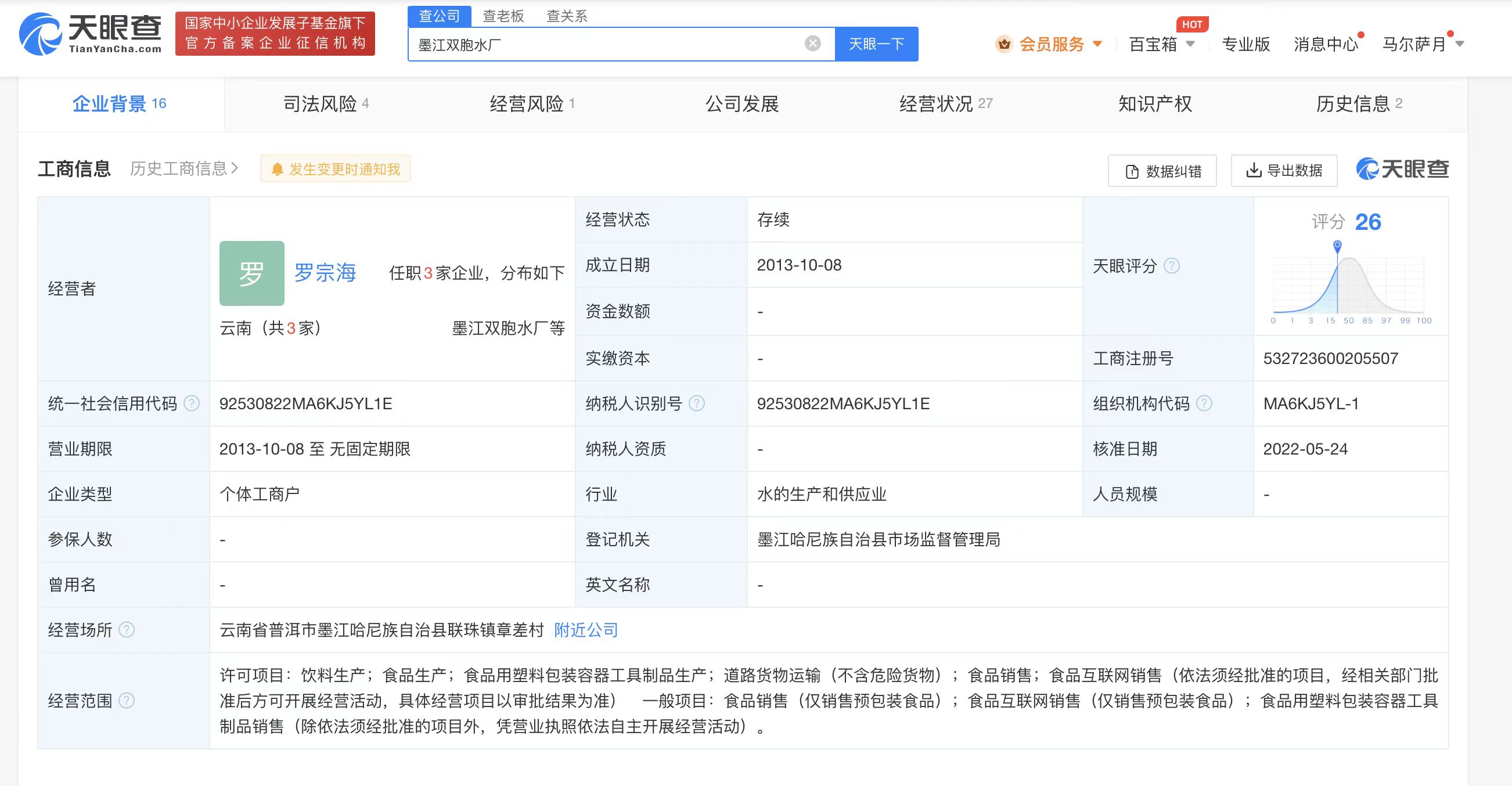Click the green 罗 avatar tile
The height and width of the screenshot is (786, 1512).
click(x=252, y=273)
